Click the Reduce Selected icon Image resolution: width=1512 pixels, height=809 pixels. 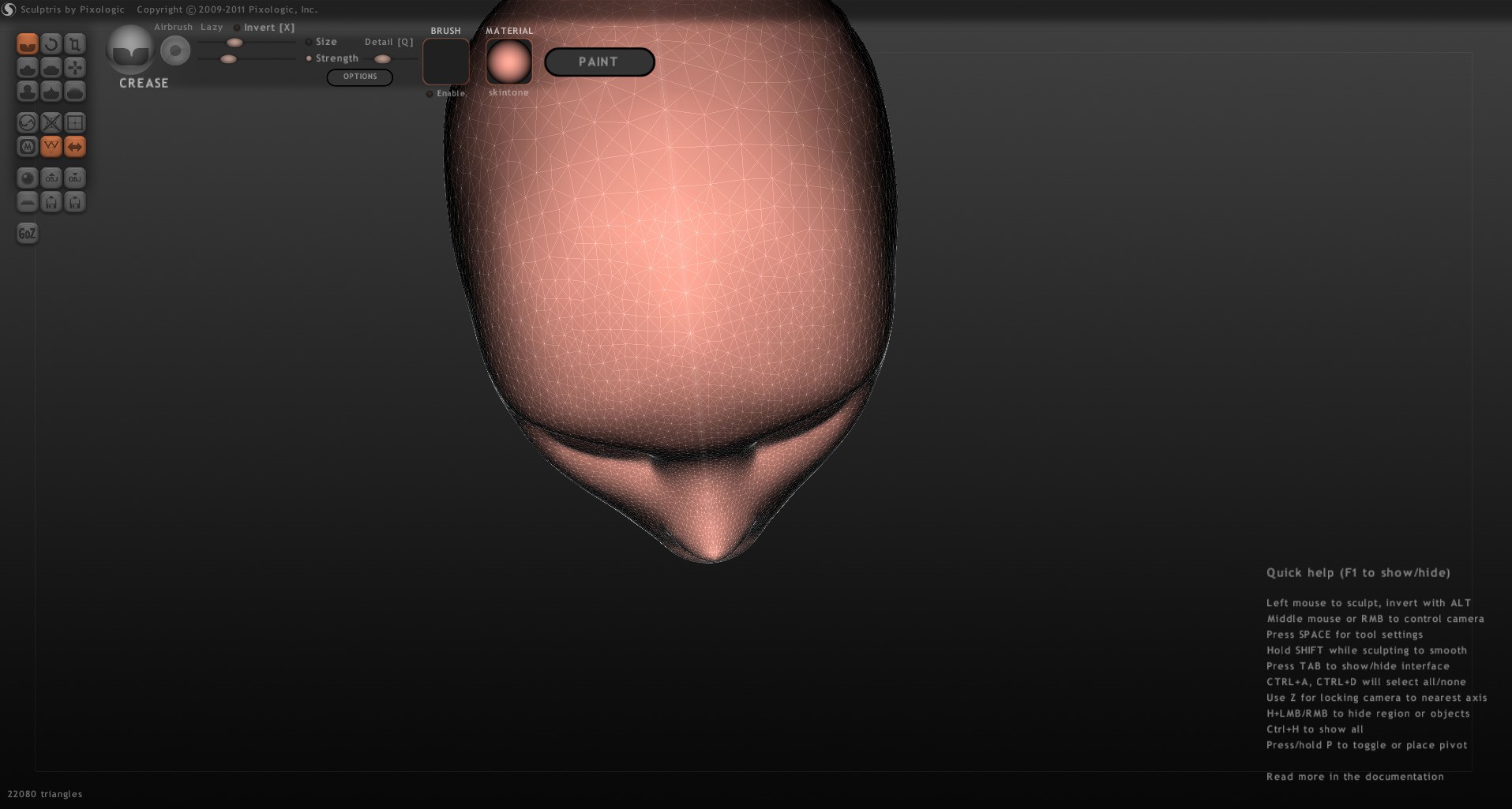51,123
